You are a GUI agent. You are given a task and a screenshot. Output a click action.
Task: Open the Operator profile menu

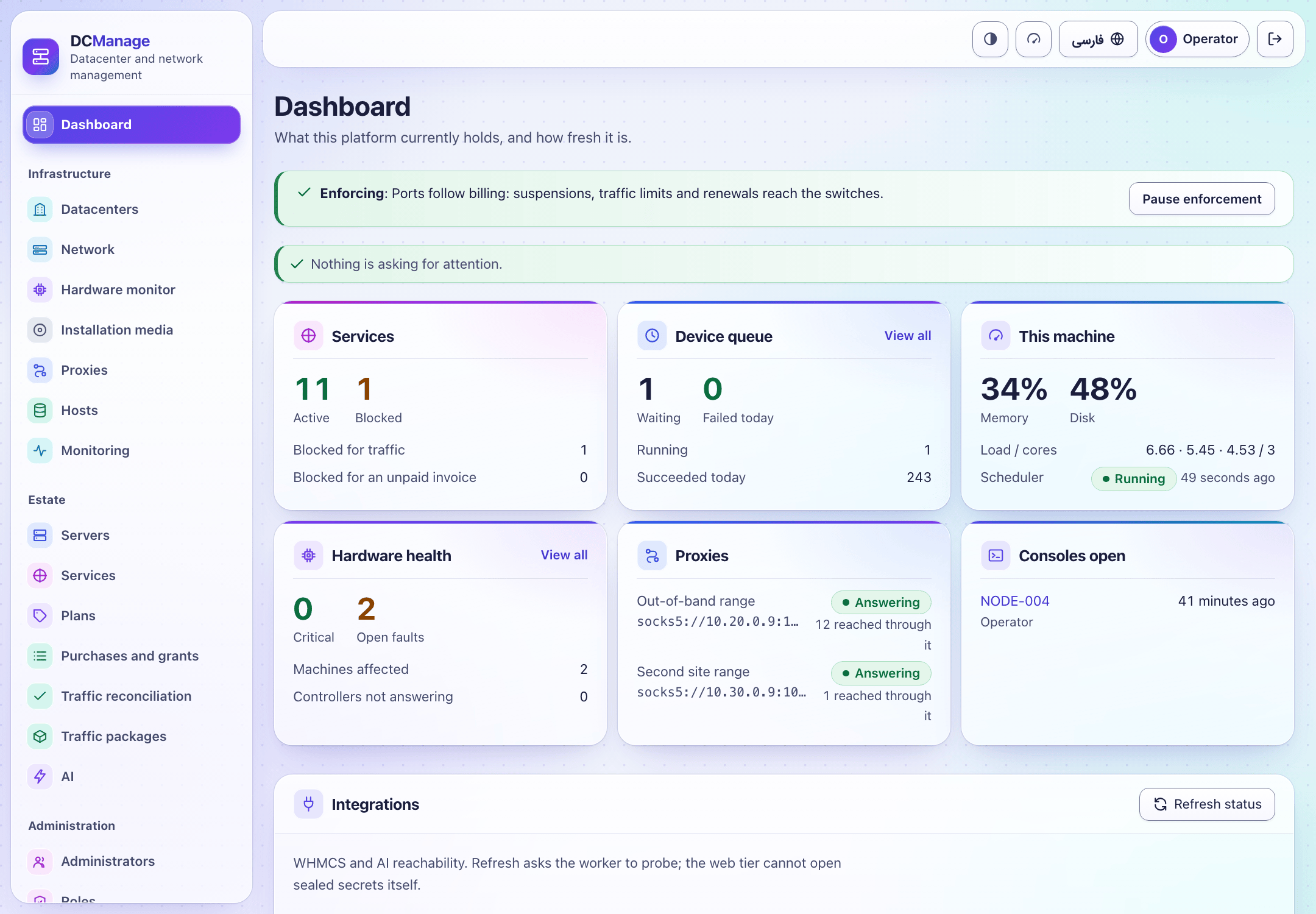click(1197, 39)
